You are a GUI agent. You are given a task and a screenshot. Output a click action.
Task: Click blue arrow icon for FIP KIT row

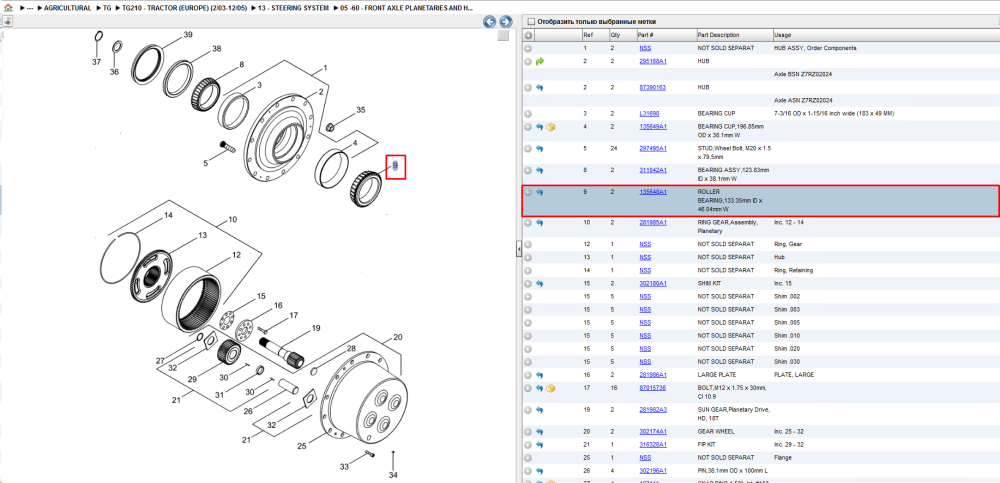pyautogui.click(x=540, y=444)
